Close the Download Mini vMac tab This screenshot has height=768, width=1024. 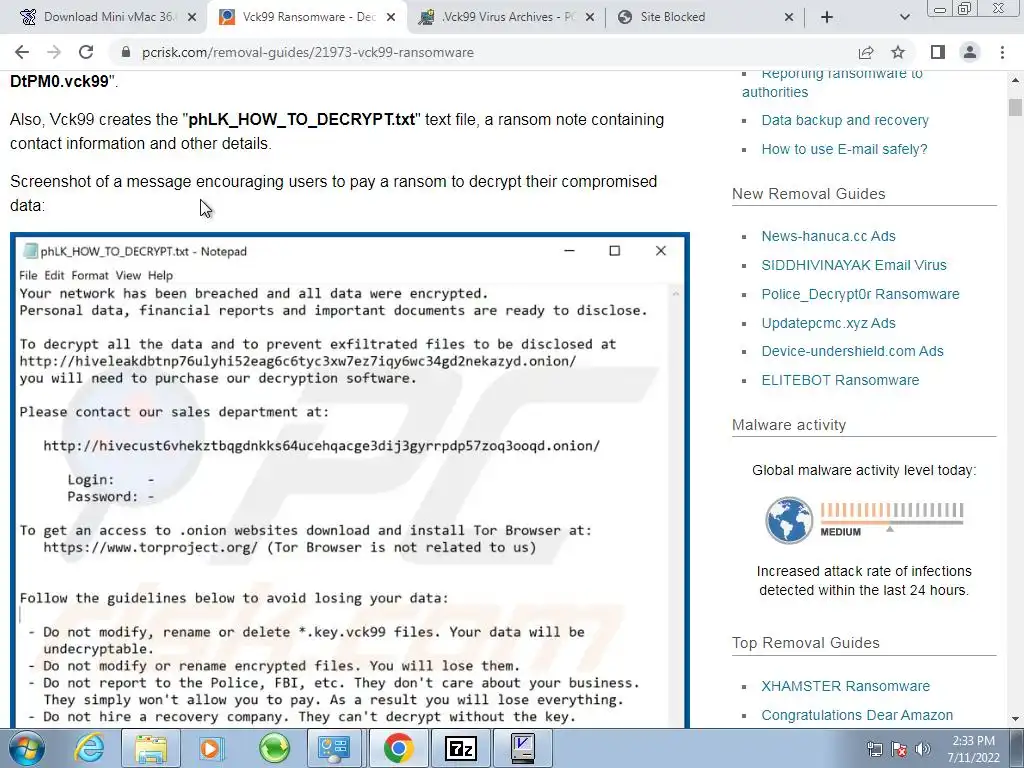click(191, 17)
